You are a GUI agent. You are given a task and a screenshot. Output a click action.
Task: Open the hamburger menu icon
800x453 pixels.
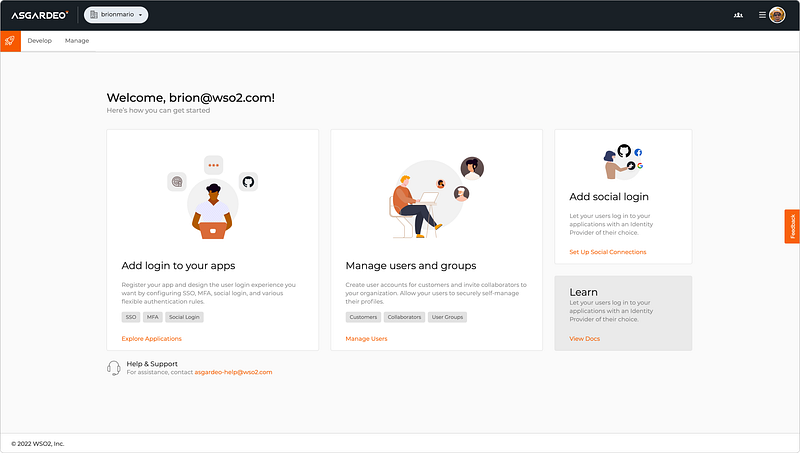[x=762, y=15]
